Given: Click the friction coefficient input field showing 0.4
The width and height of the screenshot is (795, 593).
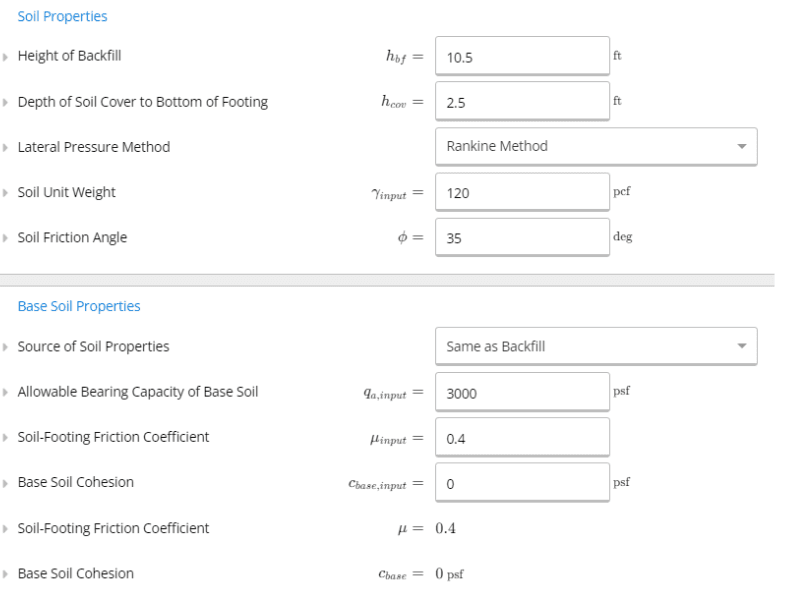Looking at the screenshot, I should coord(522,437).
